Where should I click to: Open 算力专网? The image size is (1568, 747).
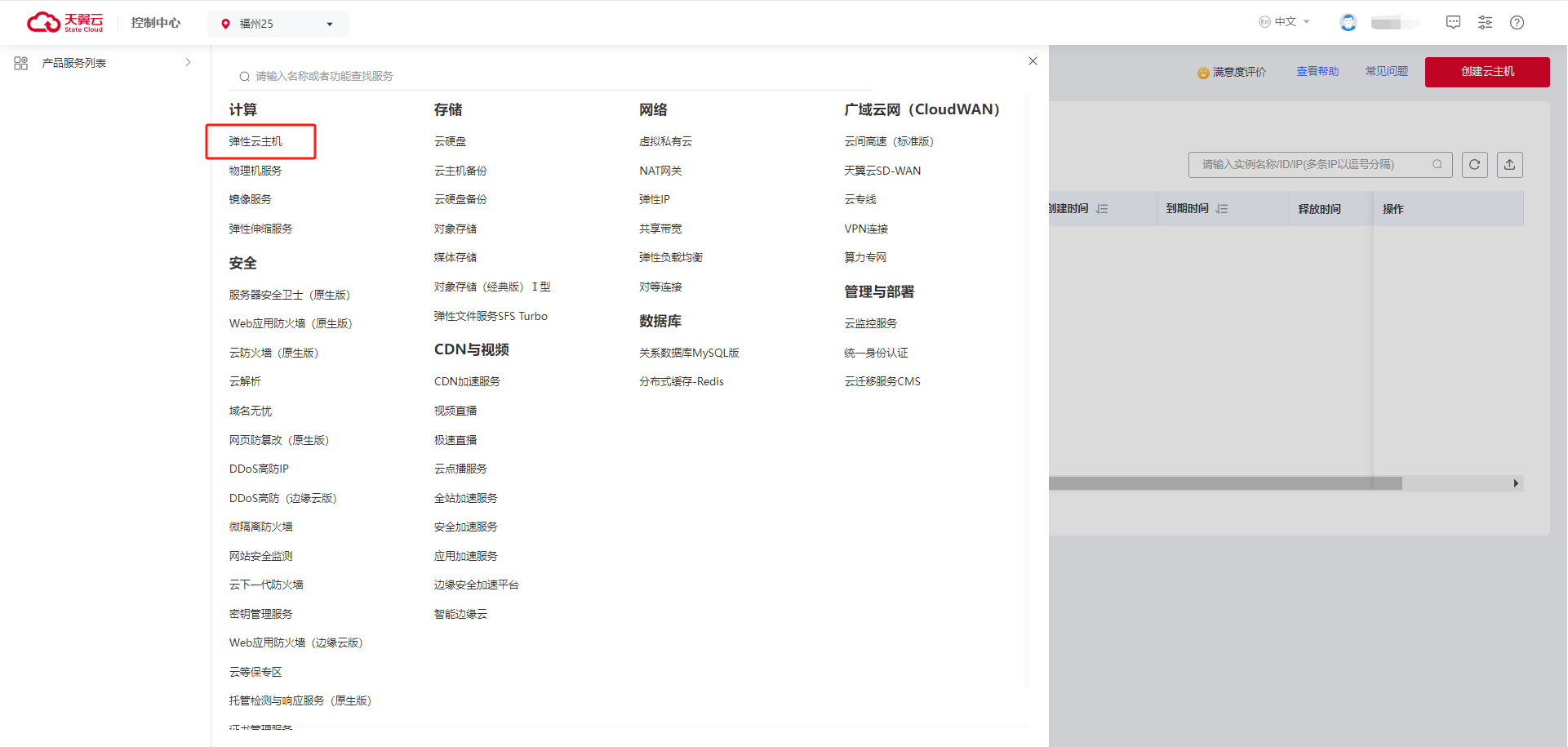click(865, 257)
